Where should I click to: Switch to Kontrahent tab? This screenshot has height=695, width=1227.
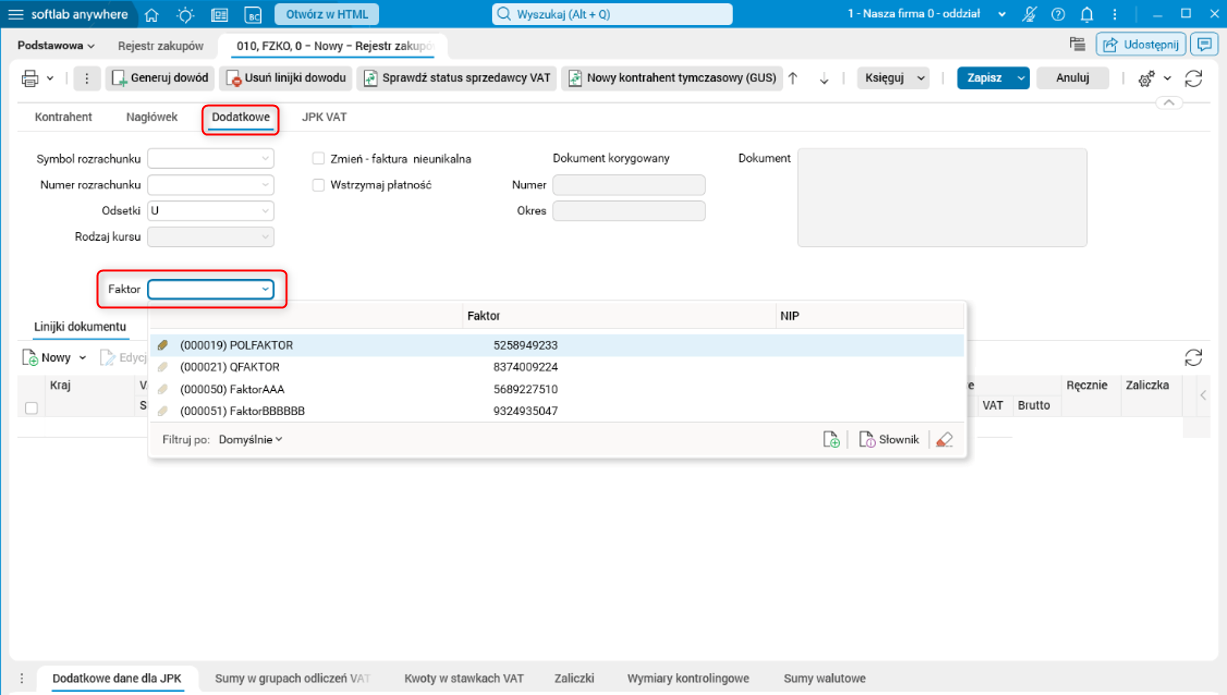pyautogui.click(x=63, y=117)
